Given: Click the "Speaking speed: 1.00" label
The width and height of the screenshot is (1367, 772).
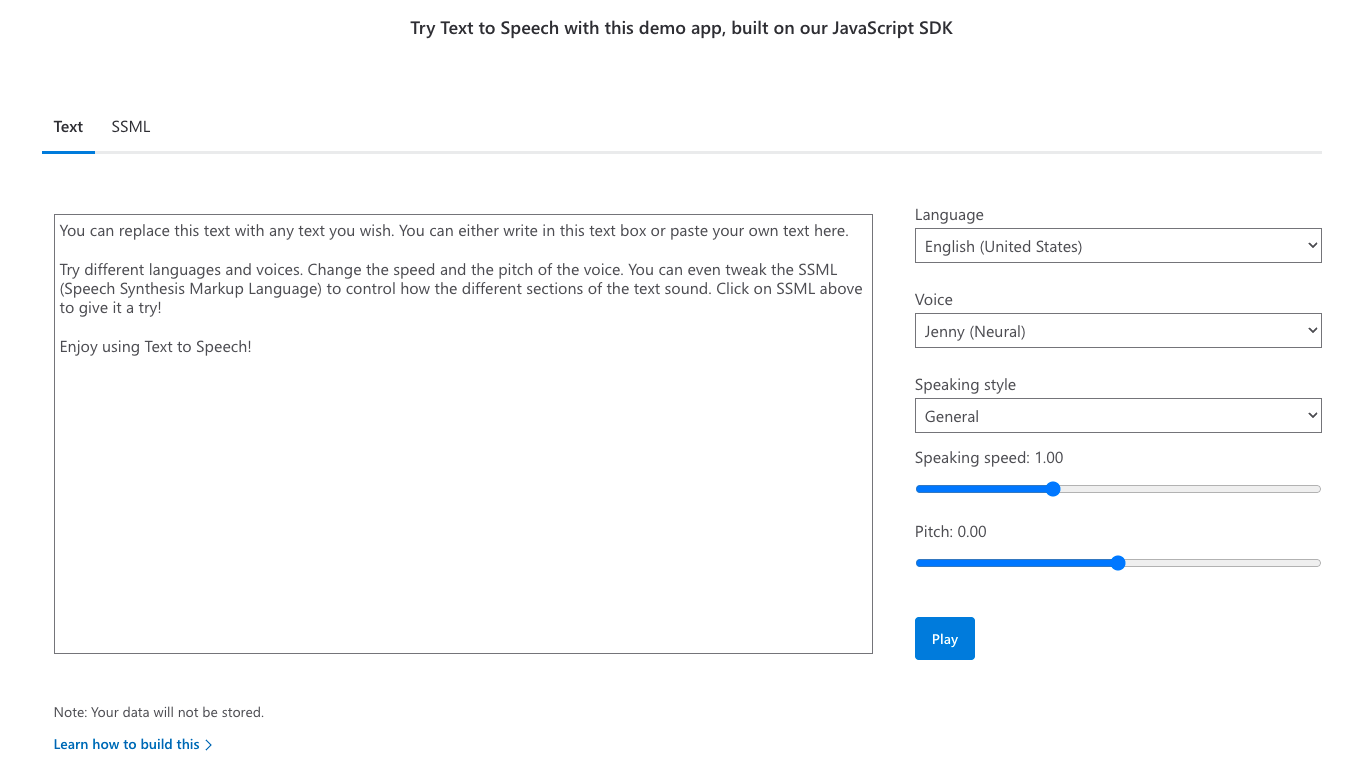Looking at the screenshot, I should point(989,458).
